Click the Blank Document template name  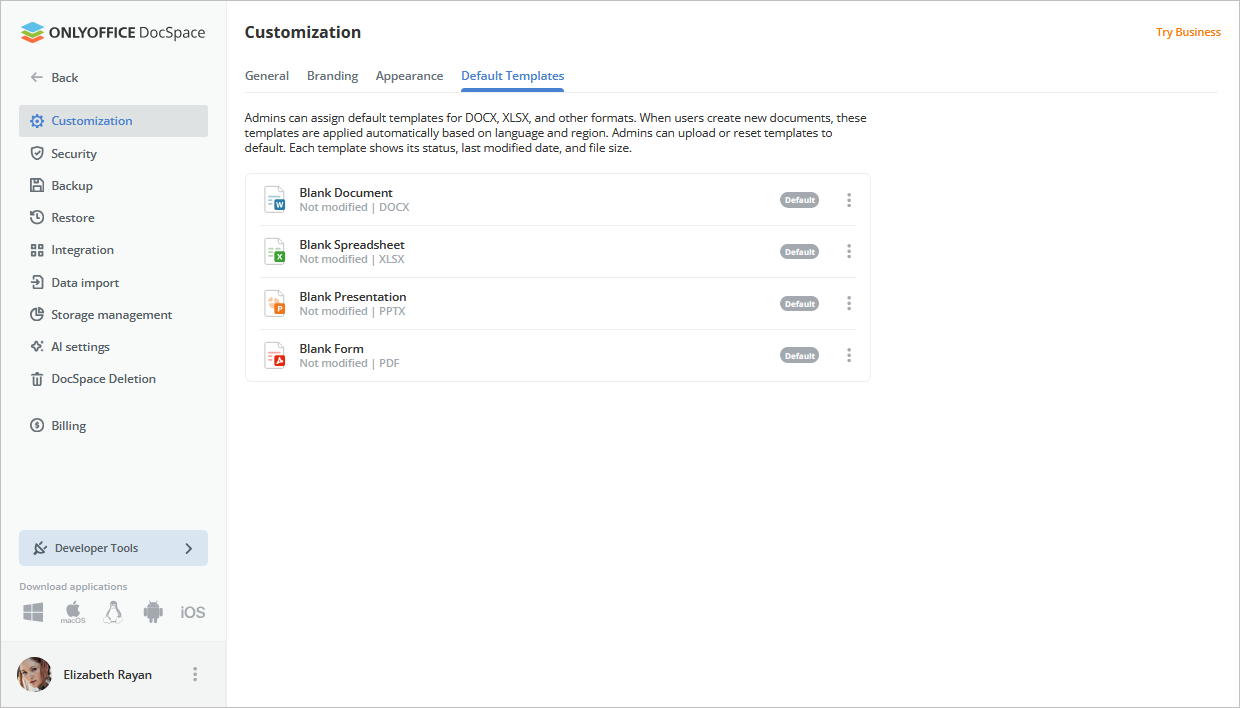tap(346, 192)
